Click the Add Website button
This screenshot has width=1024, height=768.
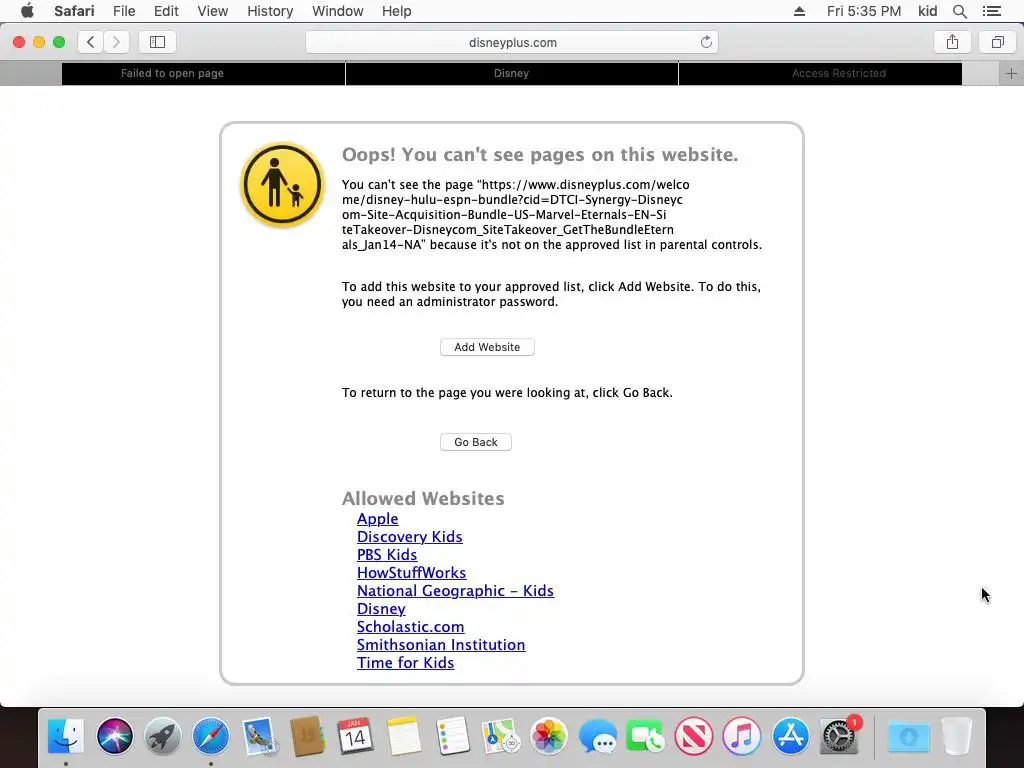487,347
